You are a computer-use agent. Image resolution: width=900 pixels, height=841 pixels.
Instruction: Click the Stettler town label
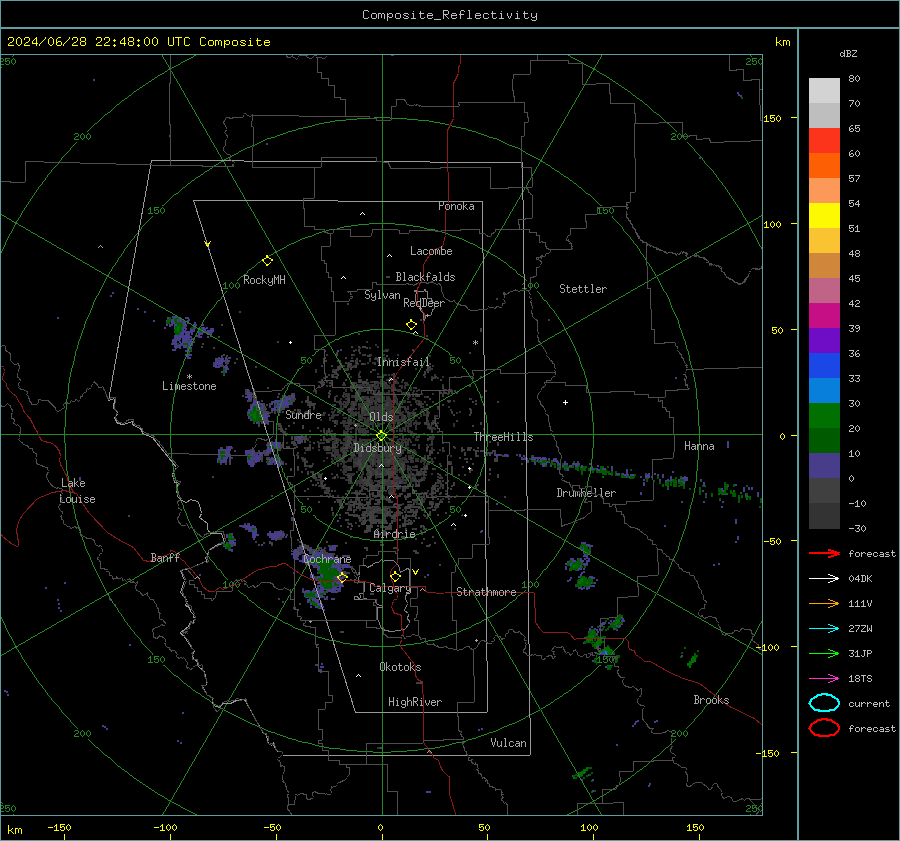coord(583,289)
